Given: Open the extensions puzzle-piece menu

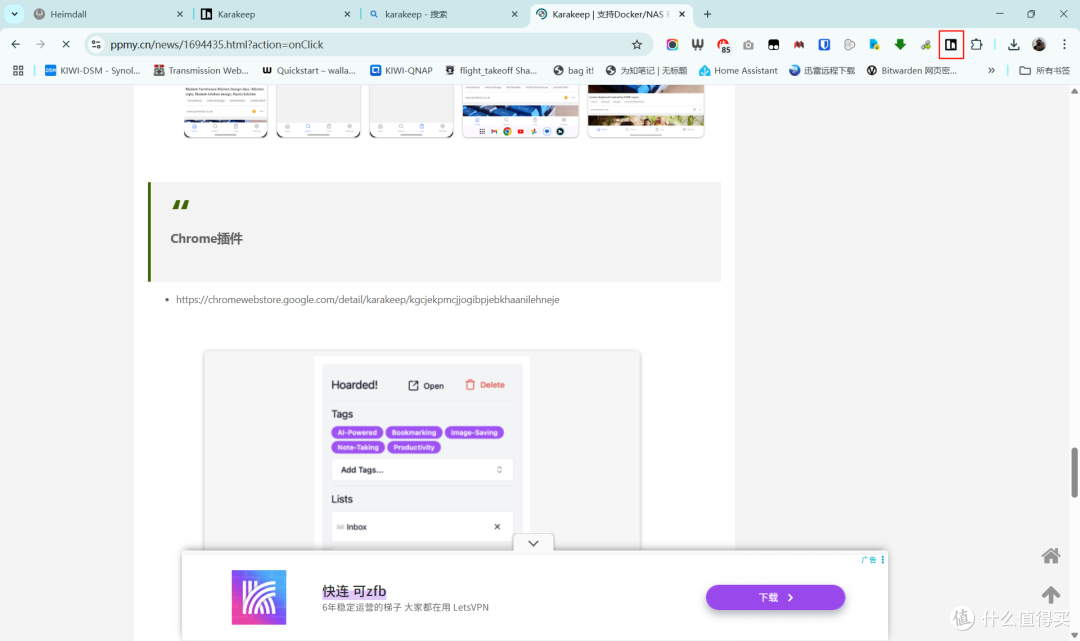Looking at the screenshot, I should click(977, 44).
